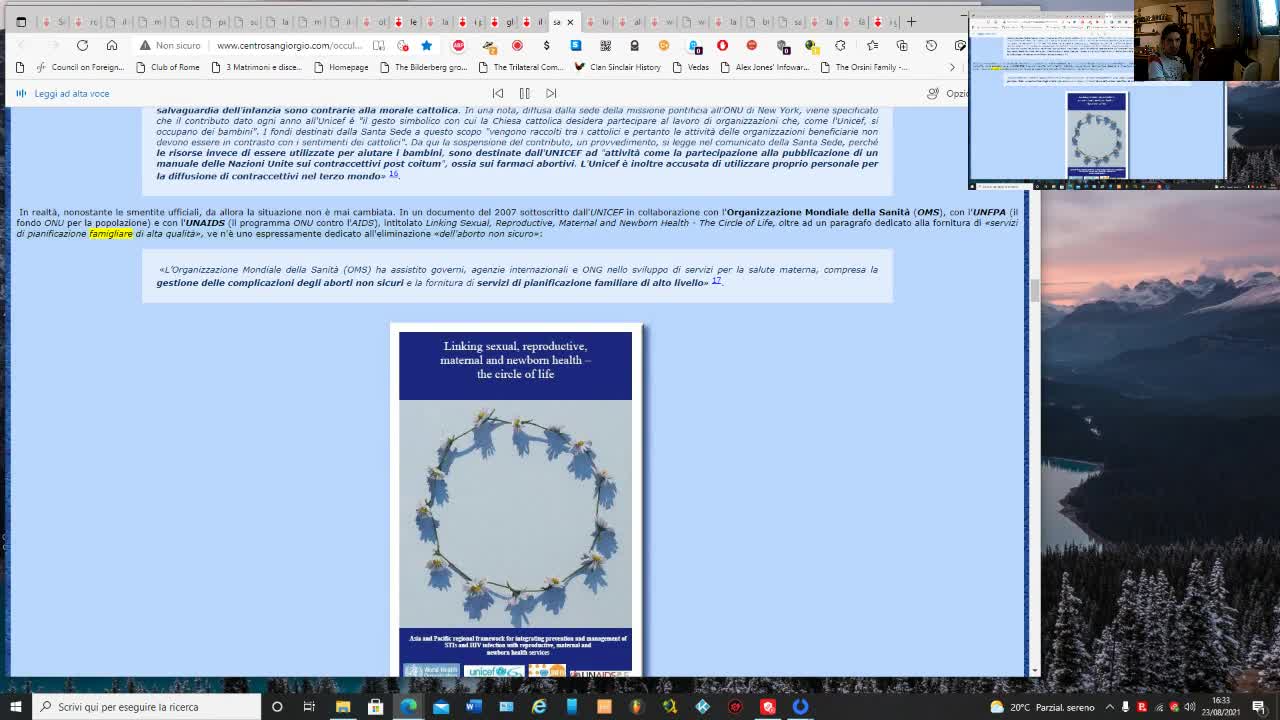Go to the browser home page
The width and height of the screenshot is (1280, 720).
click(112, 45)
